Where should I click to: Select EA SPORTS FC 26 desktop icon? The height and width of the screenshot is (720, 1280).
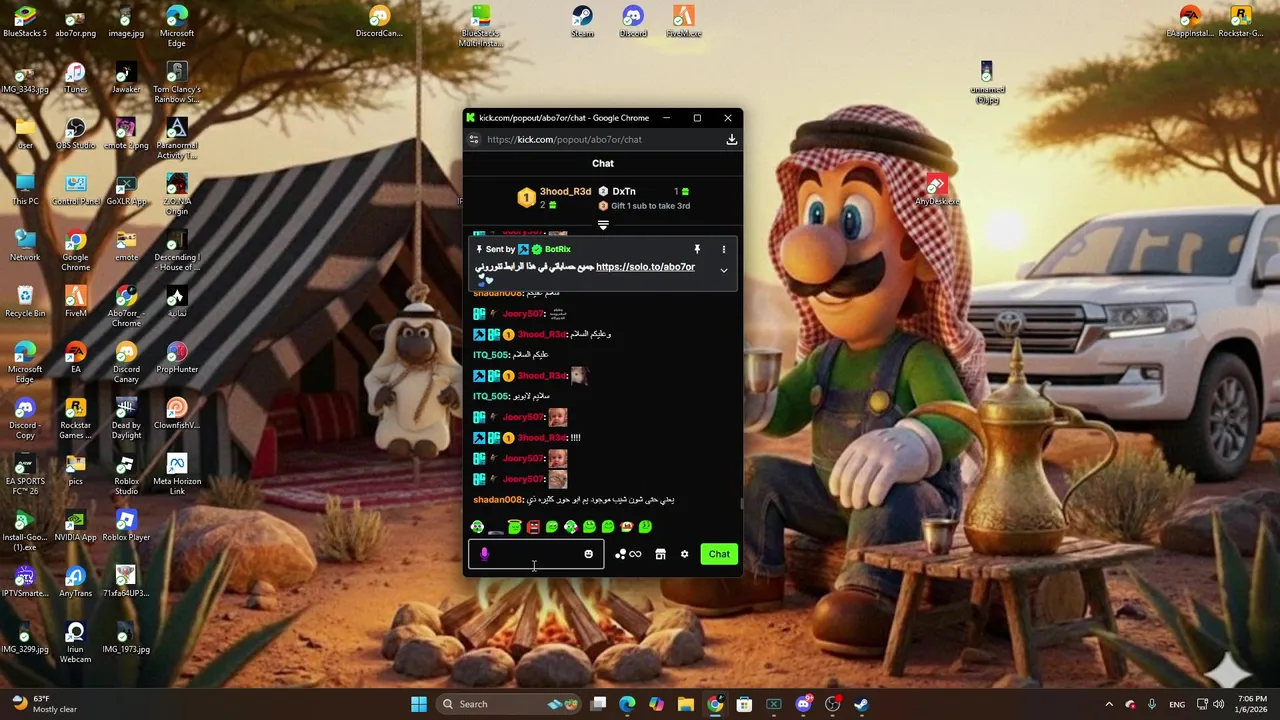point(25,474)
